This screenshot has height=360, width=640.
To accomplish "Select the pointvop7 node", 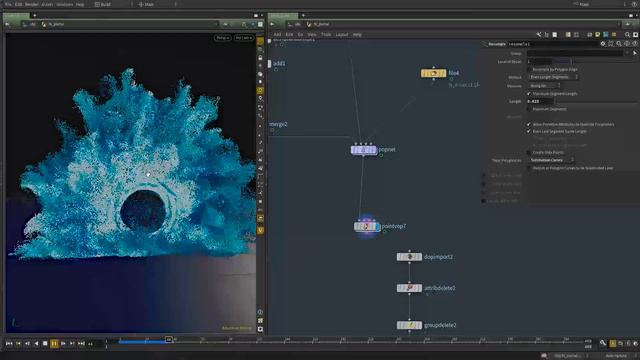I will [x=366, y=226].
